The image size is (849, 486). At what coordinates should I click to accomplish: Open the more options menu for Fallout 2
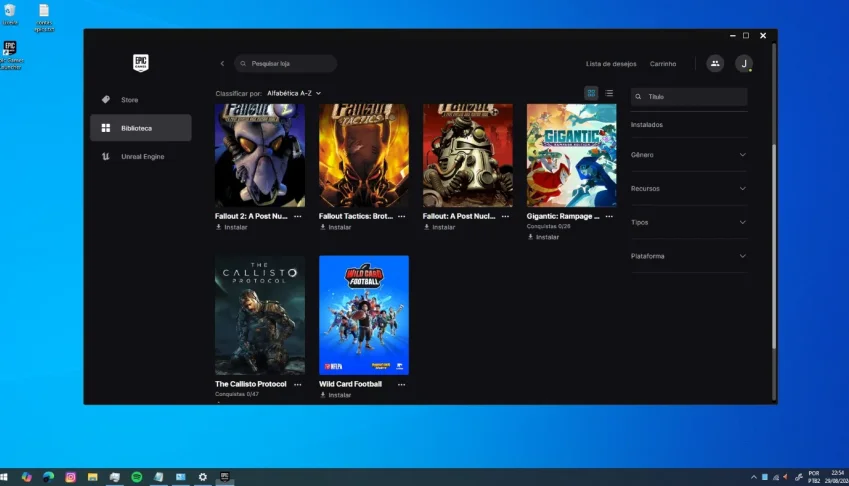pyautogui.click(x=298, y=216)
